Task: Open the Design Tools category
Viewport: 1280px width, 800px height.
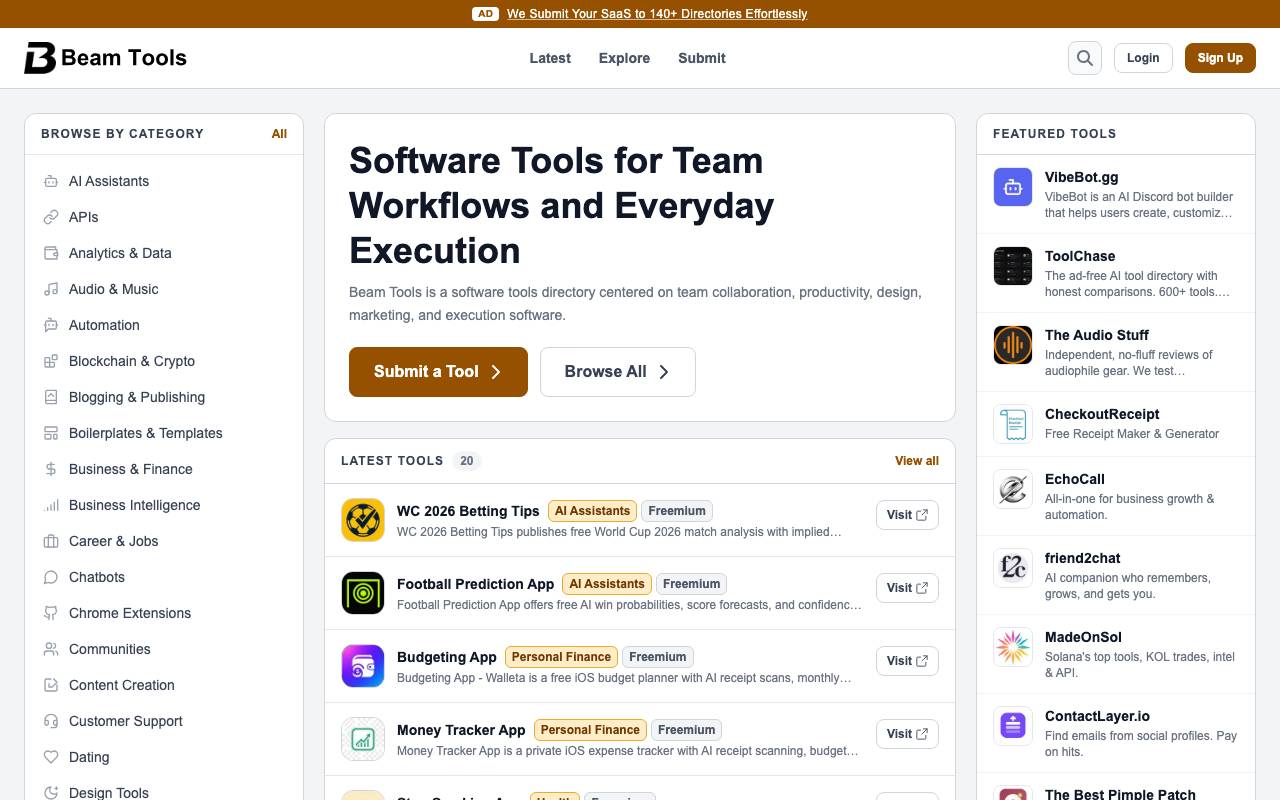Action: pos(109,793)
